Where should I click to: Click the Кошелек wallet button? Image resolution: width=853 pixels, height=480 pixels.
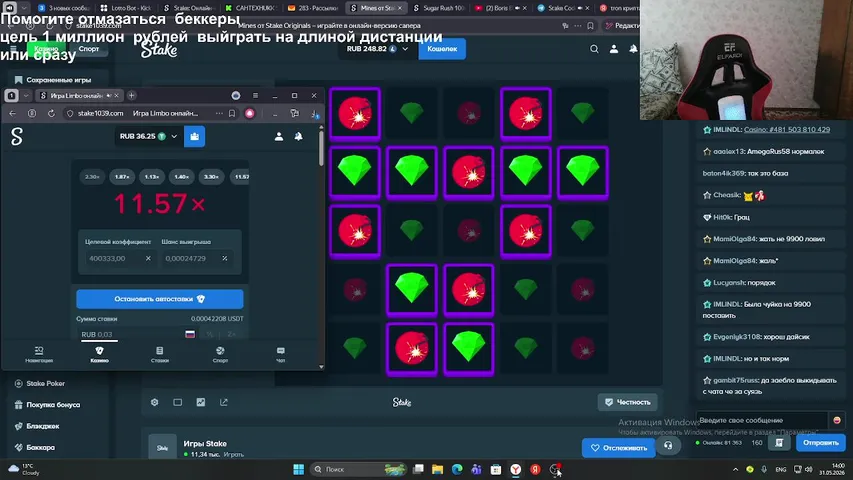(x=442, y=49)
